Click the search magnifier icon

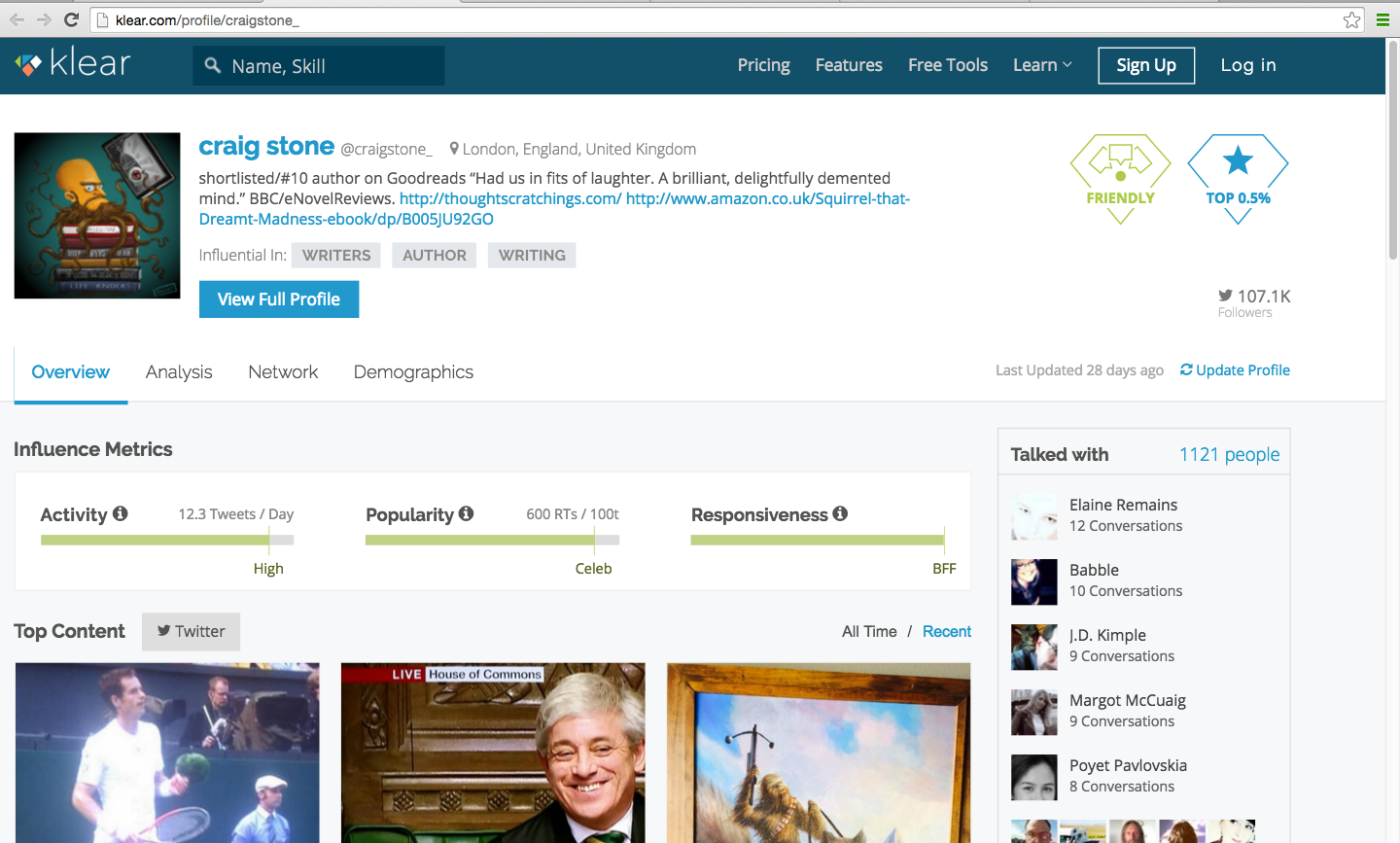213,65
